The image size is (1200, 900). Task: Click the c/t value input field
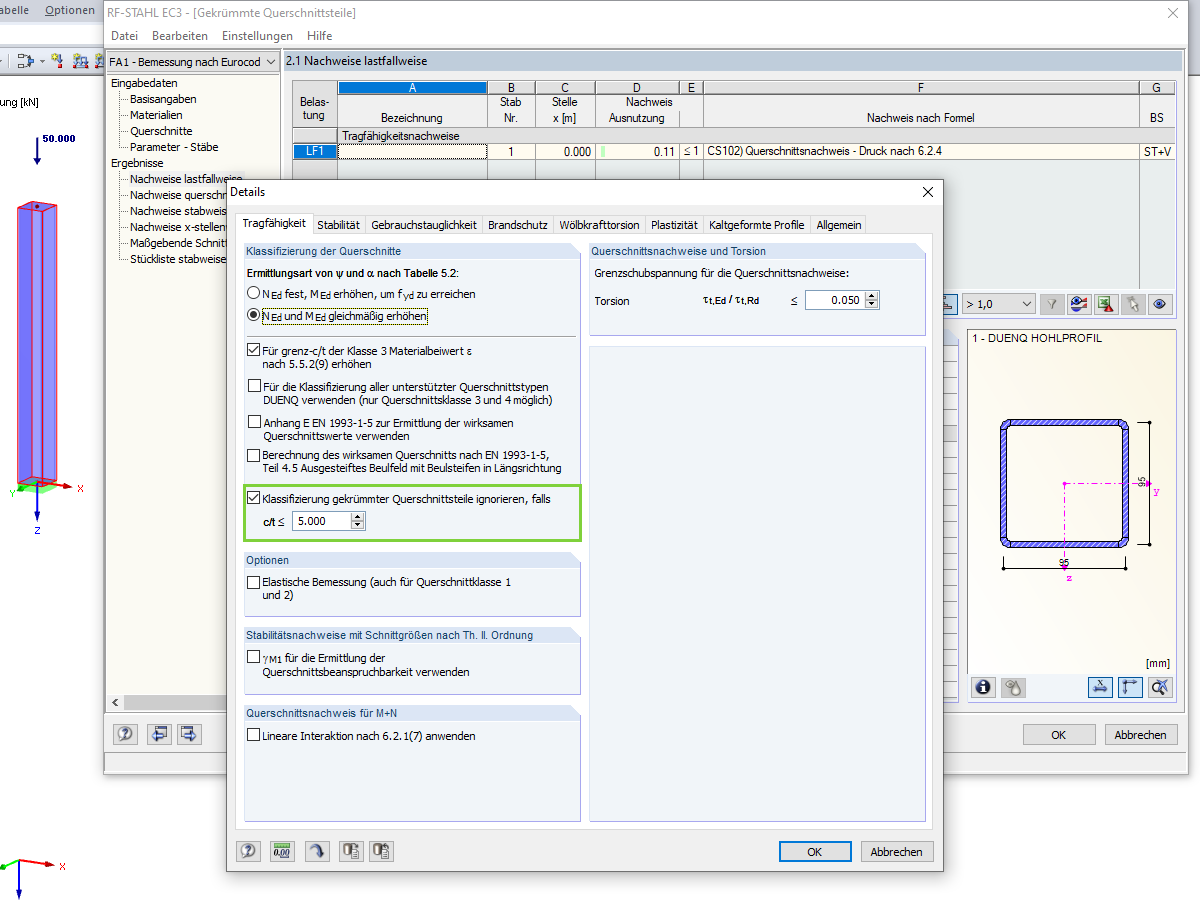[322, 521]
